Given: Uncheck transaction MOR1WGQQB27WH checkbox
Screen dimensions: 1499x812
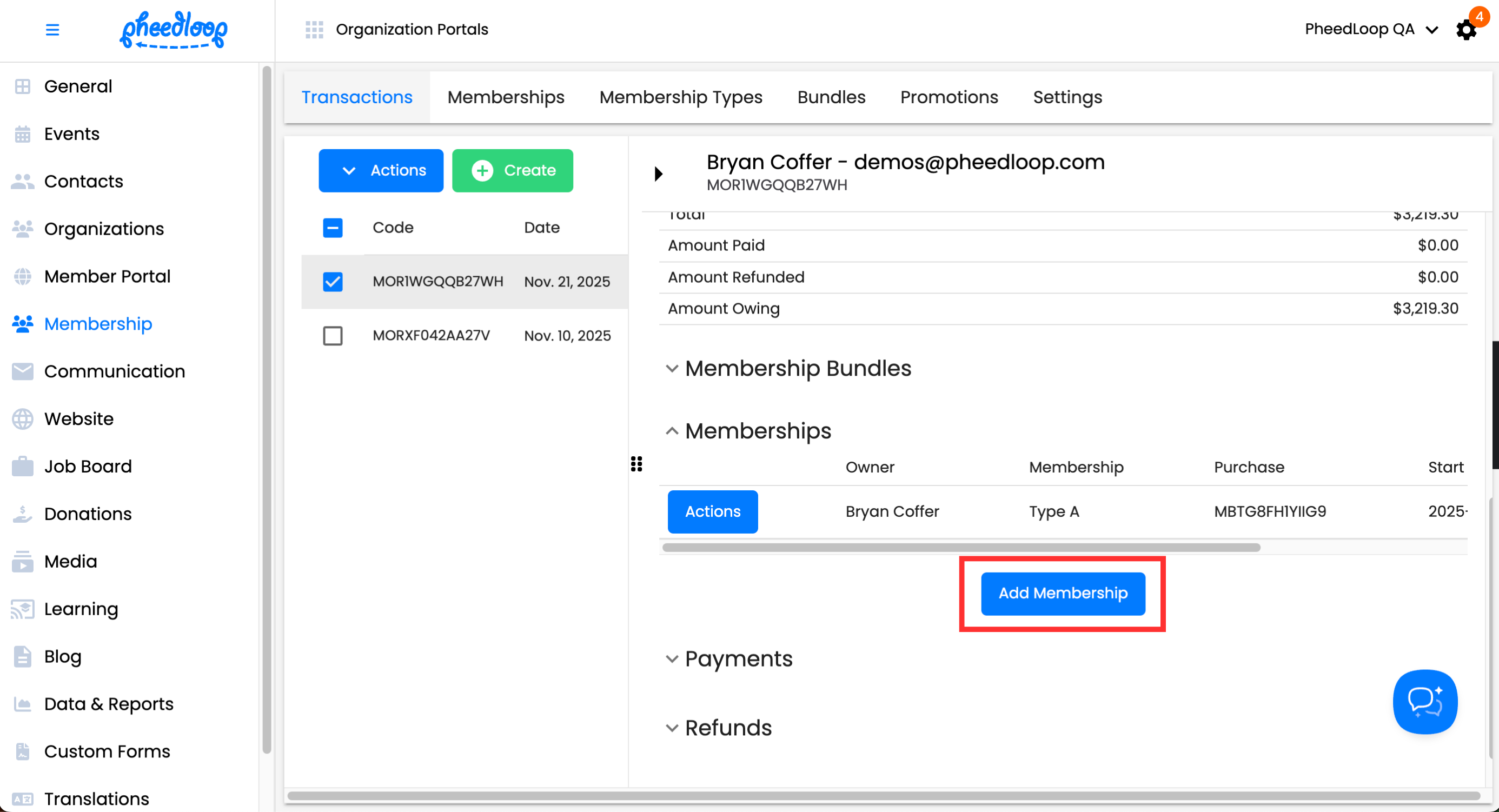Looking at the screenshot, I should [333, 282].
